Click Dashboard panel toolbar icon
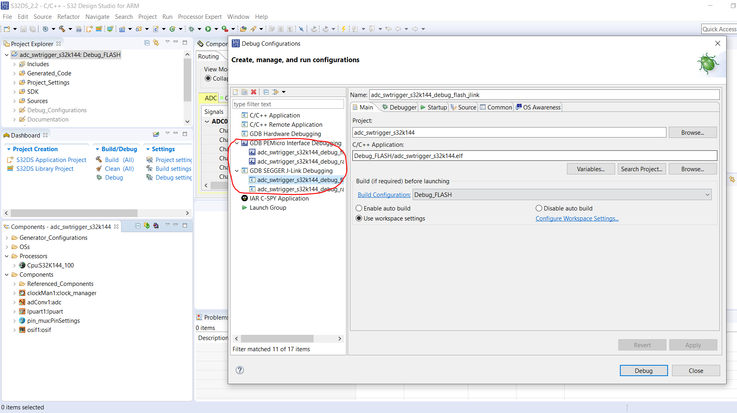This screenshot has width=737, height=413. [156, 134]
